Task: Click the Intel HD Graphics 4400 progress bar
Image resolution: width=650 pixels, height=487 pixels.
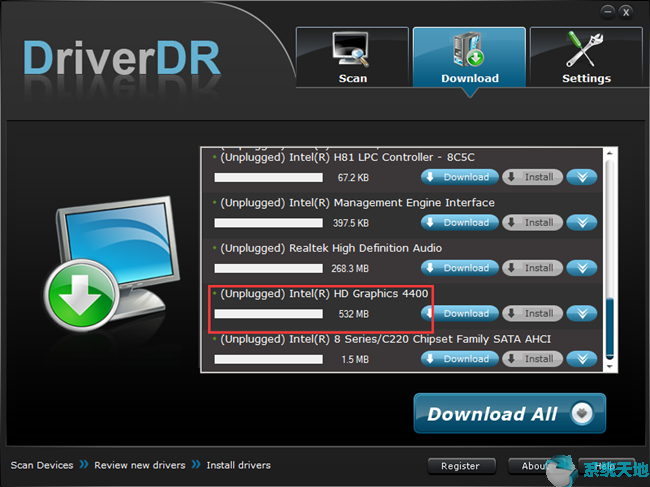Action: 269,314
